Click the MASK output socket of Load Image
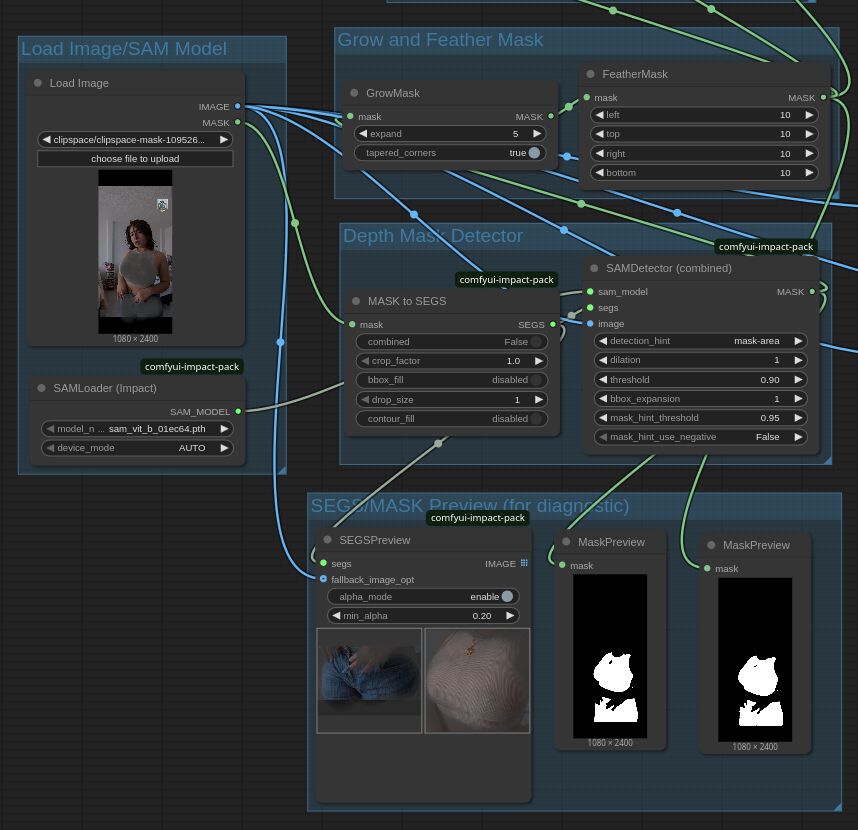858x830 pixels. click(237, 122)
